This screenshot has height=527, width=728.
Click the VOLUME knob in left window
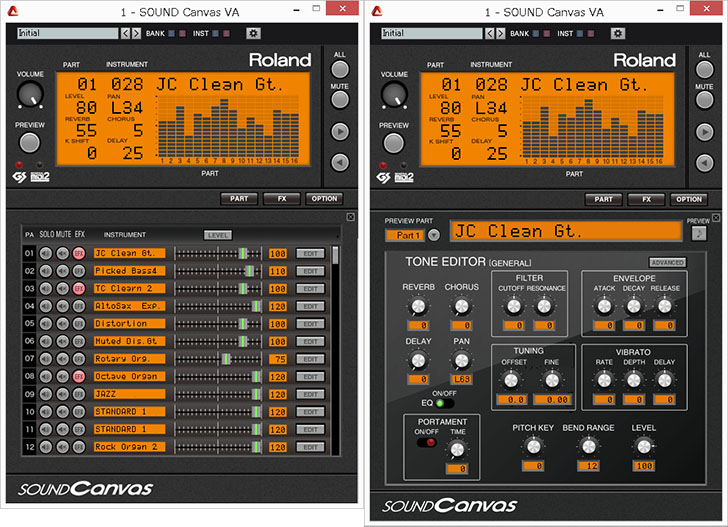click(x=31, y=94)
